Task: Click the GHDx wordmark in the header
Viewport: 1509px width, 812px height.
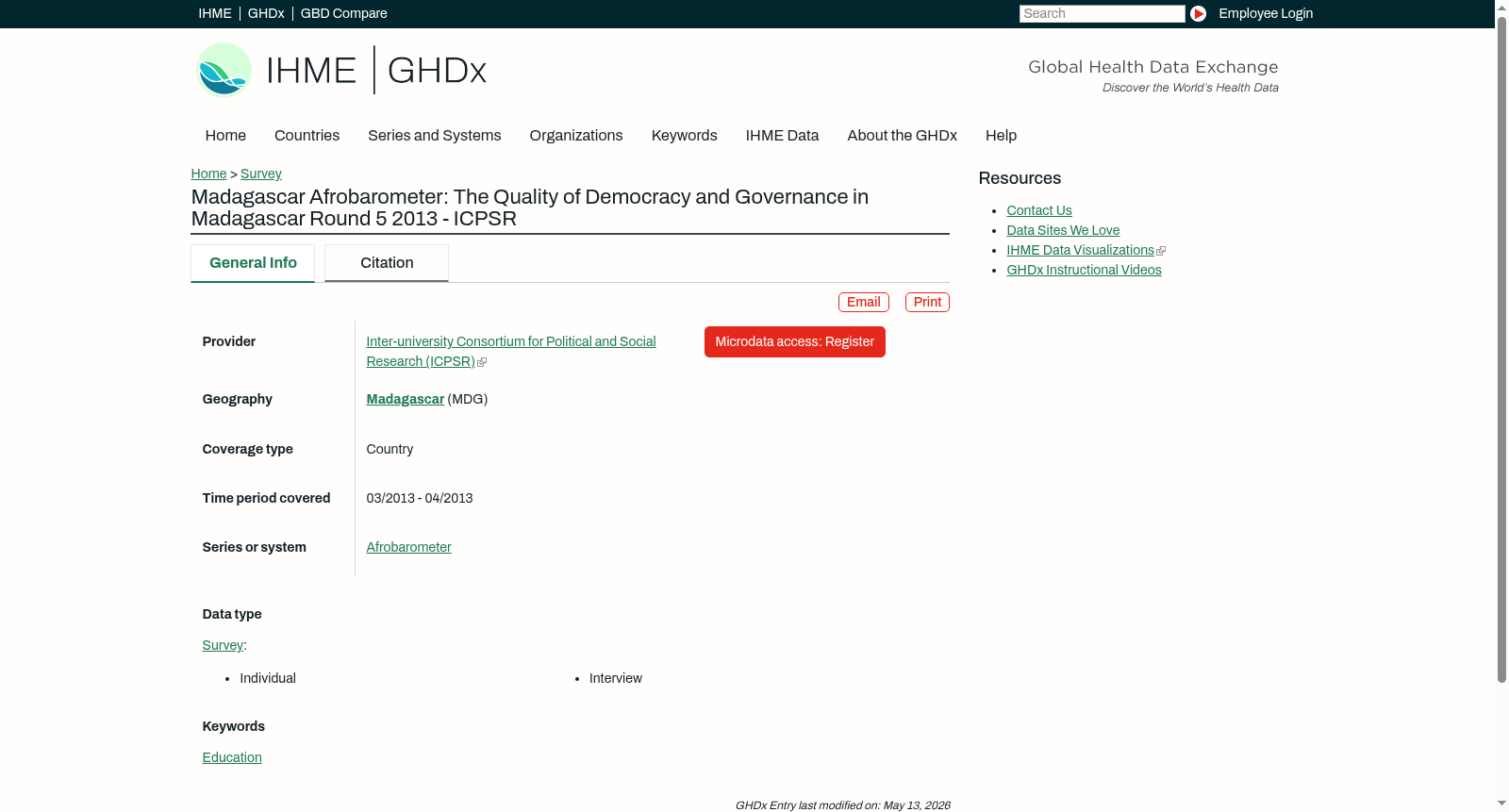Action: [437, 71]
